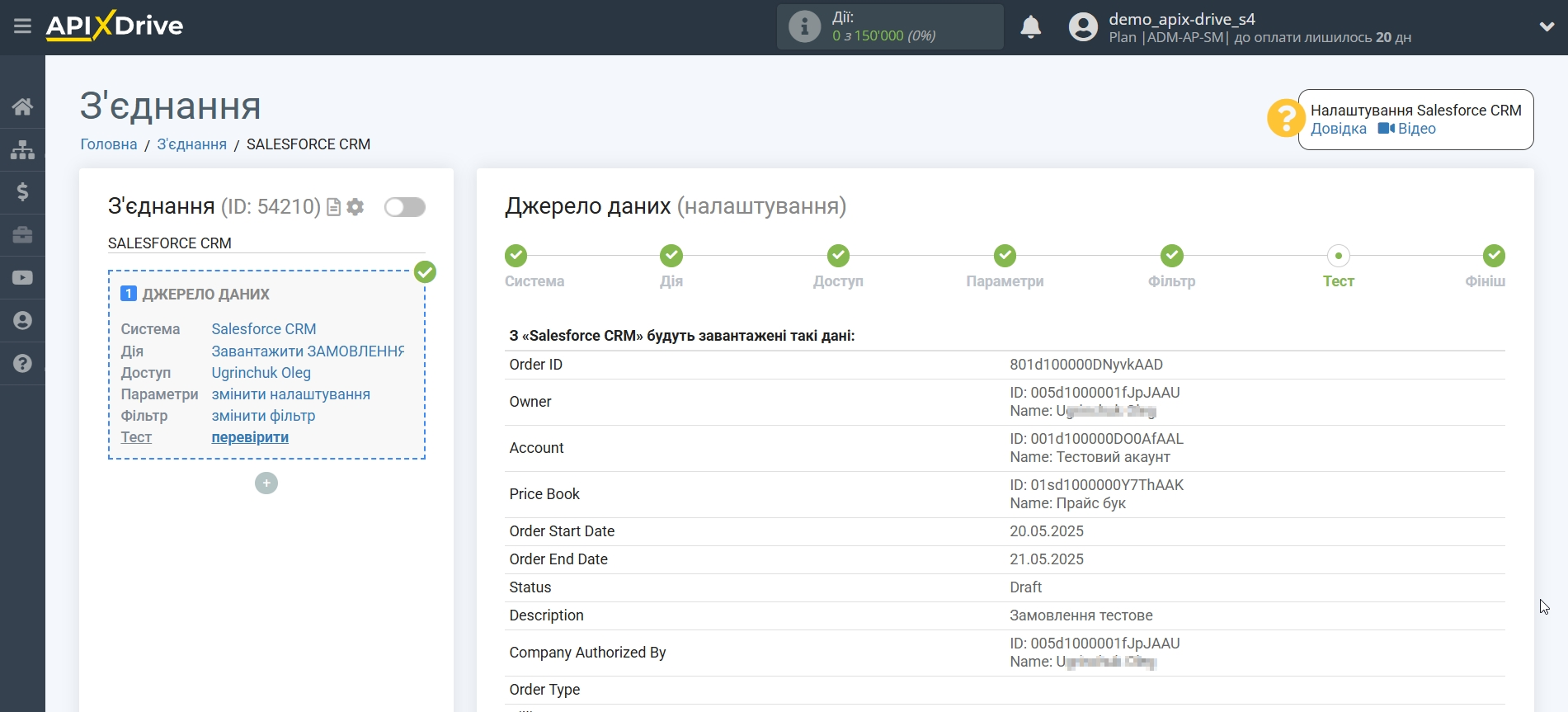Open the YouTube video icon in sidebar

click(x=22, y=278)
